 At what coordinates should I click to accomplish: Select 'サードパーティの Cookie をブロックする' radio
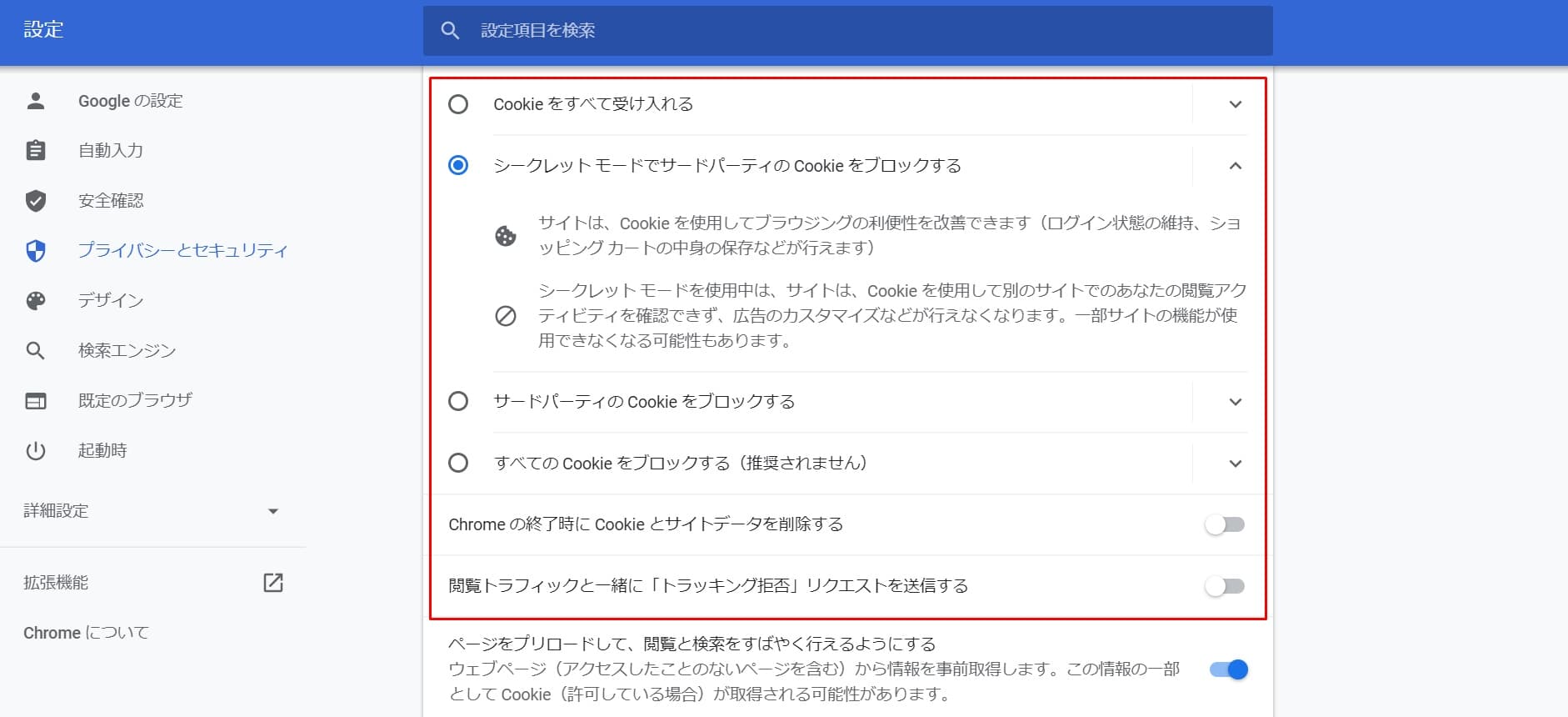point(458,401)
